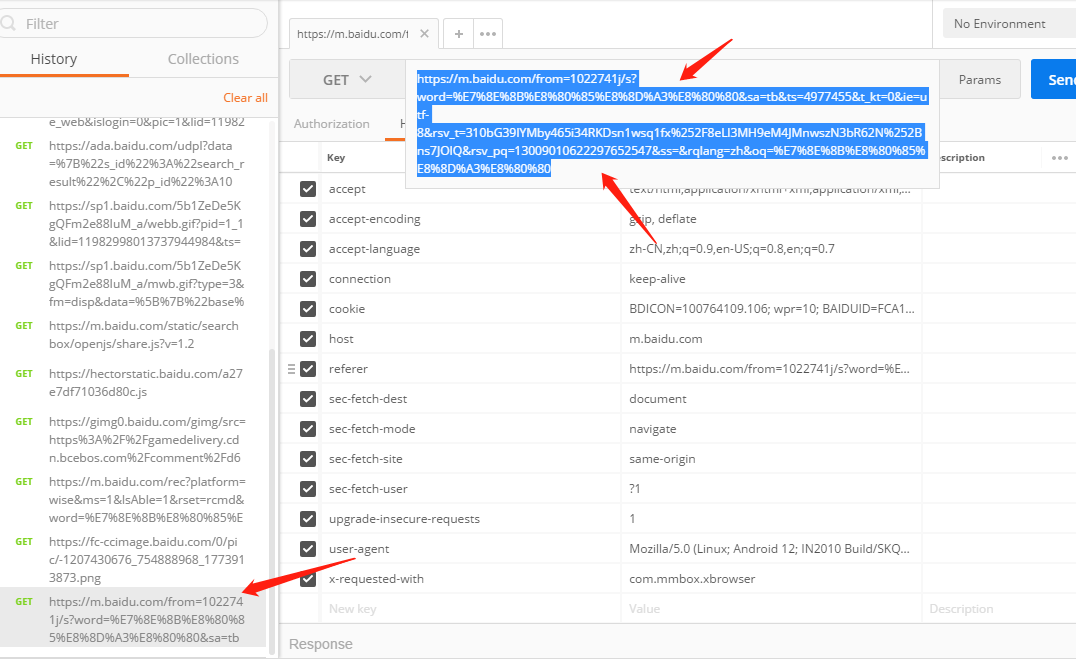Open the sp1.baidu.com webb.gif history entry
The height and width of the screenshot is (663, 1076).
pyautogui.click(x=134, y=224)
